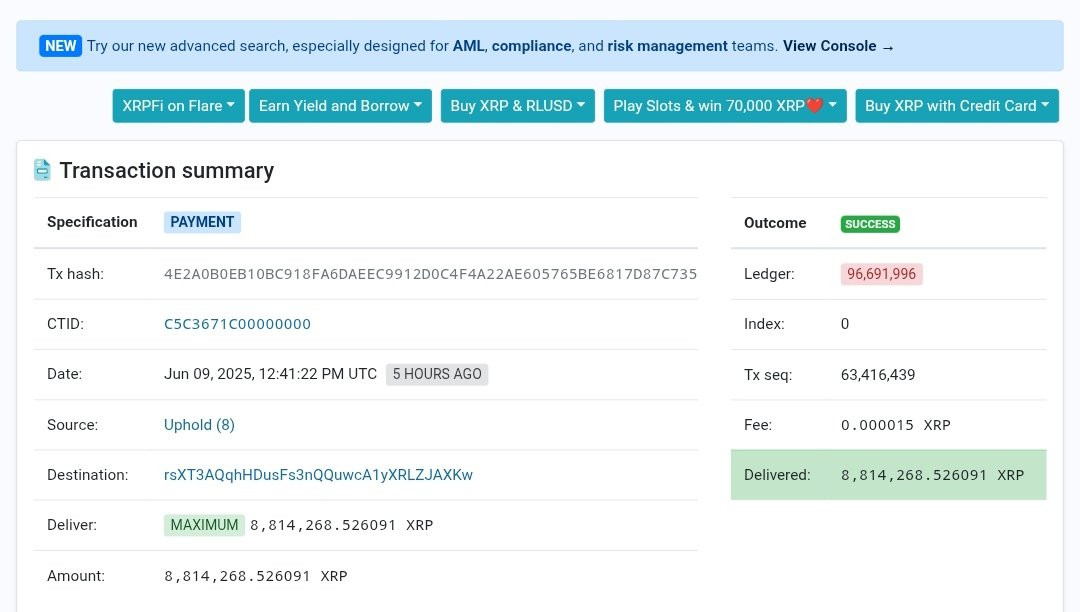Open the CTID C5C3671C00000000 link

click(x=237, y=324)
